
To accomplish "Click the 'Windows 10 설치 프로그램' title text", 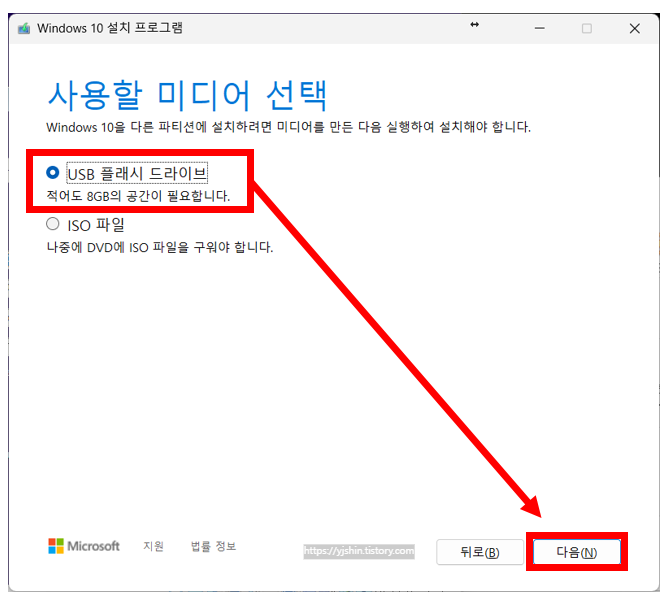I will pos(110,28).
